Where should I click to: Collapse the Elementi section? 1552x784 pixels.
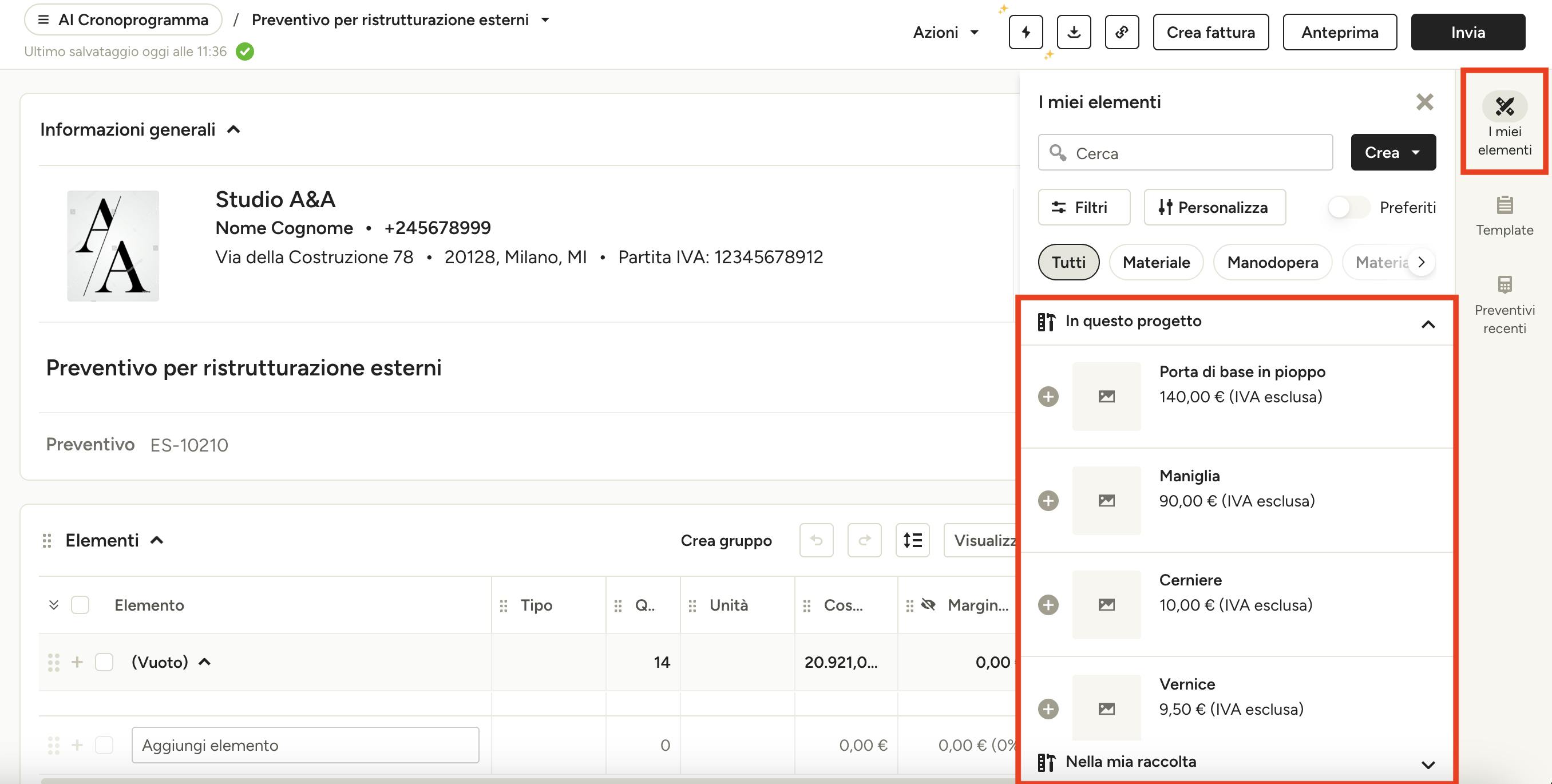coord(157,541)
